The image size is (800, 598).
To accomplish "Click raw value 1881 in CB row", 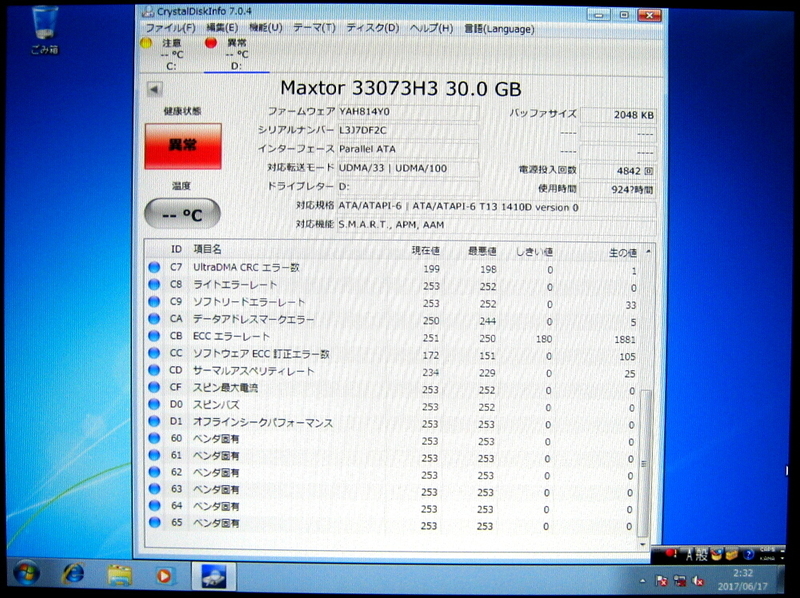I will 624,340.
